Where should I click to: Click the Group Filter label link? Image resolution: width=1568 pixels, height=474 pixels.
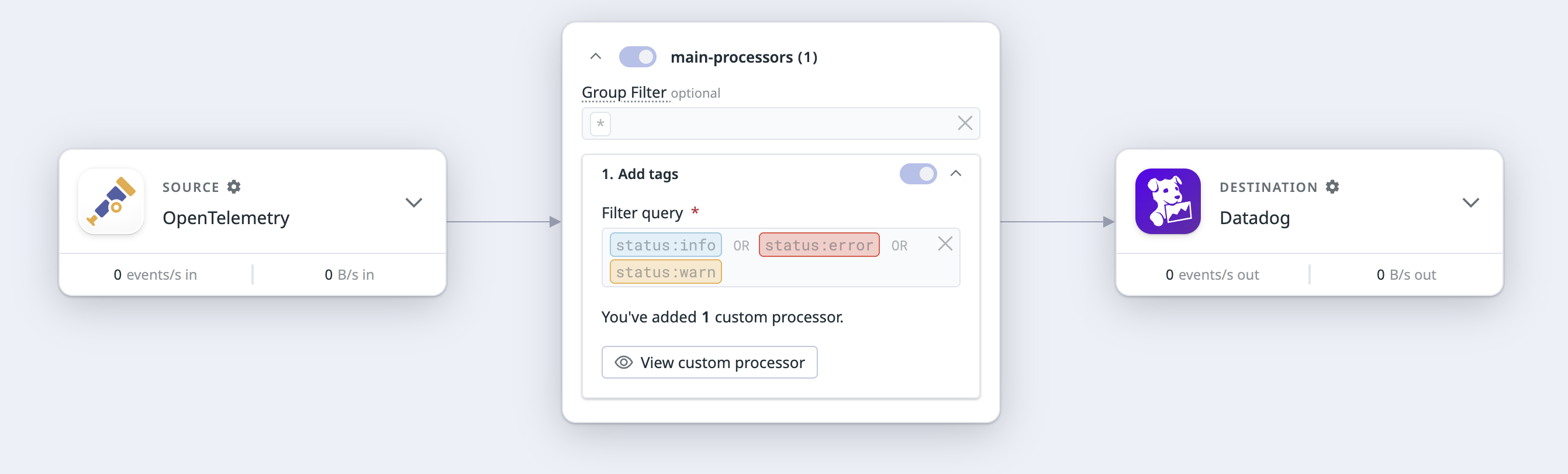click(x=624, y=92)
